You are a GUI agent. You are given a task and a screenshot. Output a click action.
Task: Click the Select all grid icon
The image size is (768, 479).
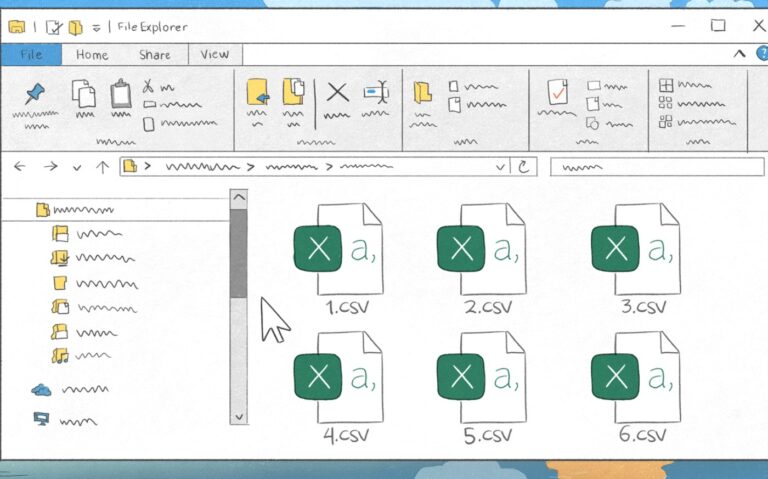click(x=666, y=85)
